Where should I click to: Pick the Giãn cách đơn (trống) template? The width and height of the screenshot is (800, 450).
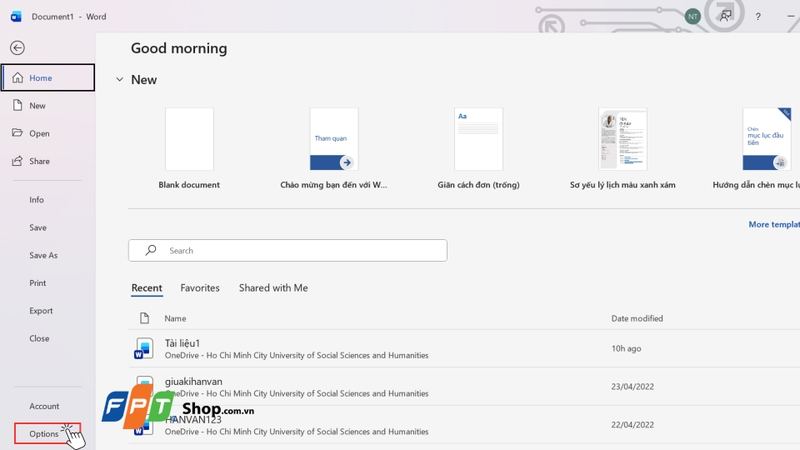[478, 148]
